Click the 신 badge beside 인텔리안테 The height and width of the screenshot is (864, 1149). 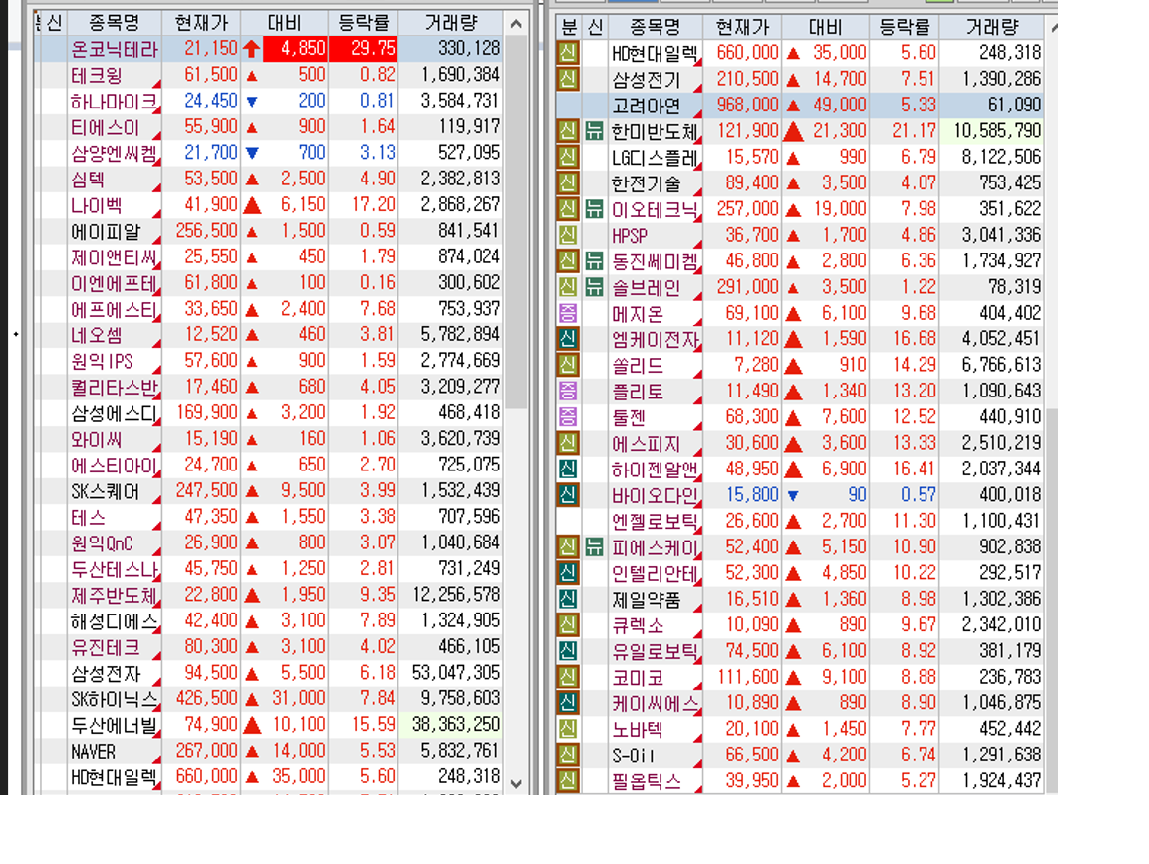(568, 573)
